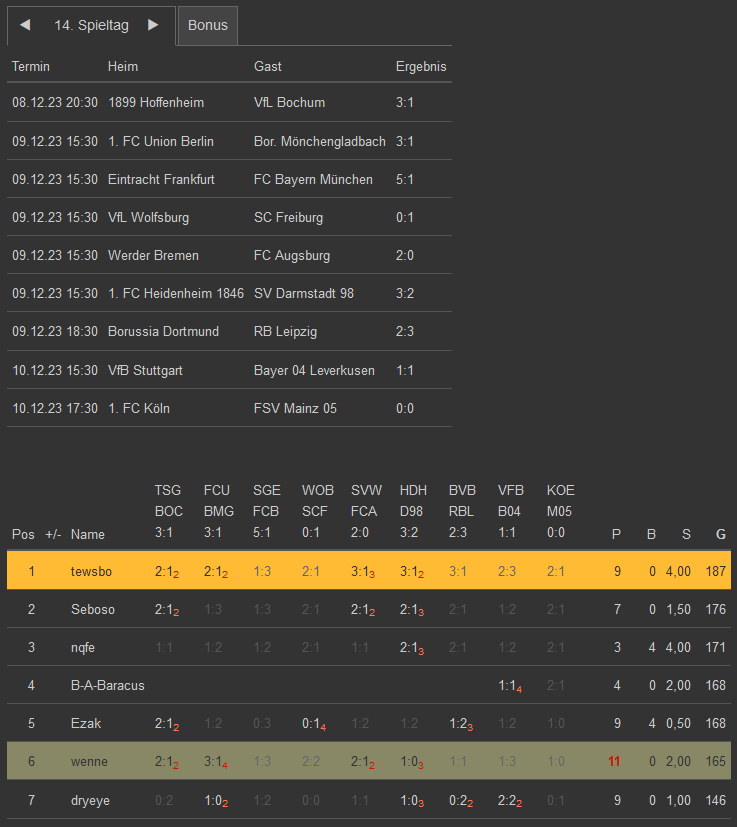Viewport: 737px width, 827px height.
Task: Click the TSG BOC match column header
Action: 168,511
